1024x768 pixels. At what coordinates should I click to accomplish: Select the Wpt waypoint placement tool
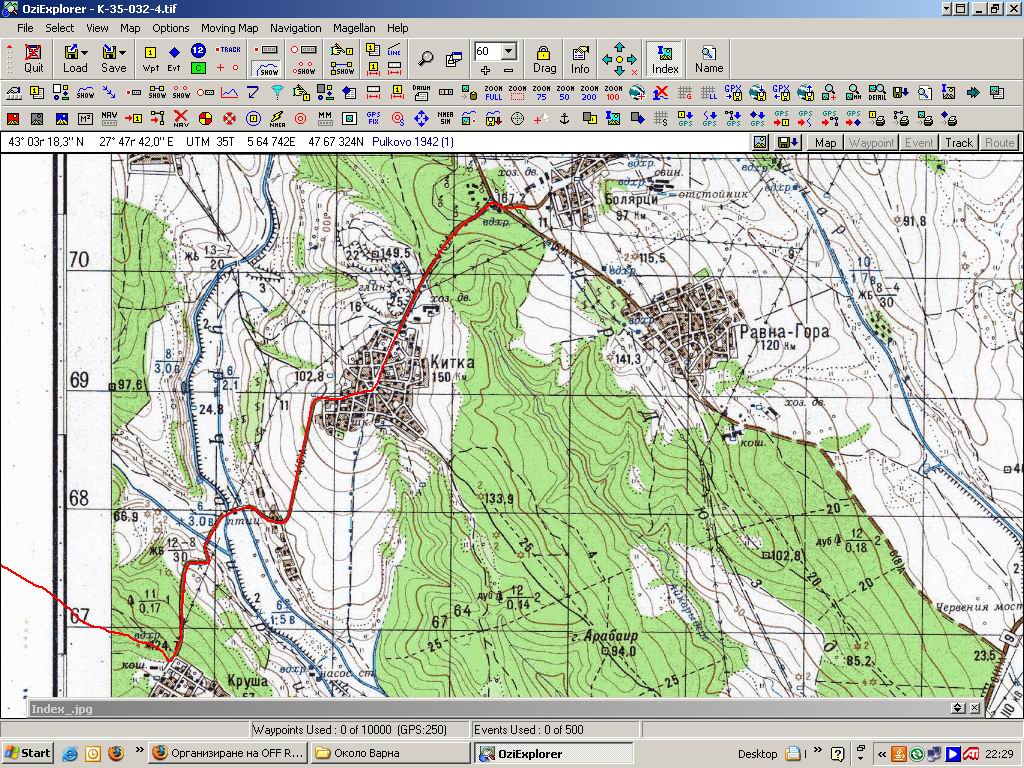(150, 58)
